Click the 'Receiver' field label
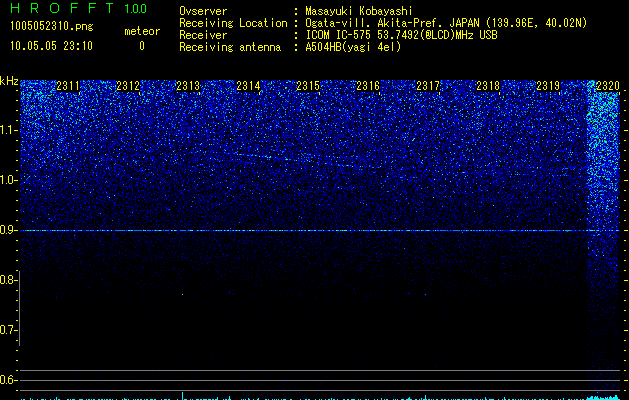Viewport: 629px width, 400px height. pyautogui.click(x=203, y=35)
